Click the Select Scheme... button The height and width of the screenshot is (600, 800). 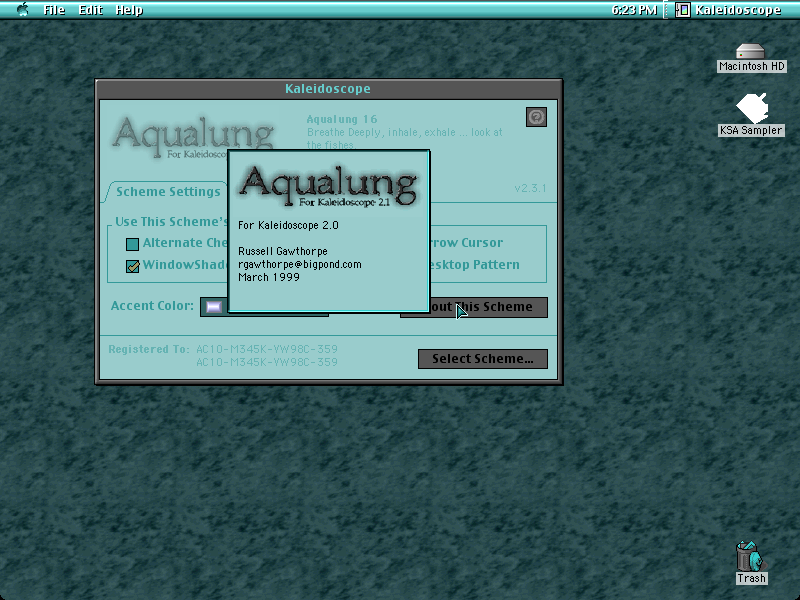pyautogui.click(x=483, y=359)
